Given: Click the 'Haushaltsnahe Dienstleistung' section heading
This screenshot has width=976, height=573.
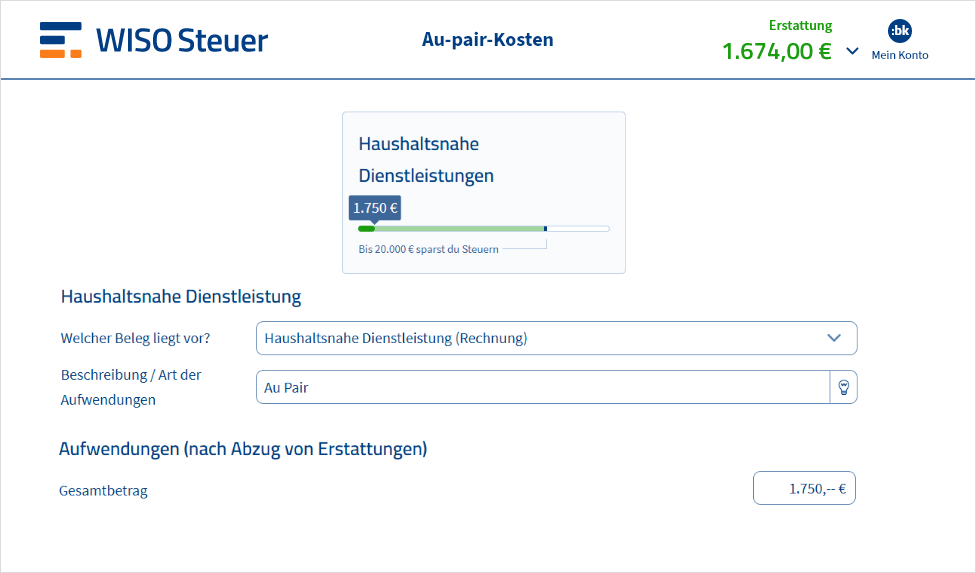Looking at the screenshot, I should [x=181, y=296].
